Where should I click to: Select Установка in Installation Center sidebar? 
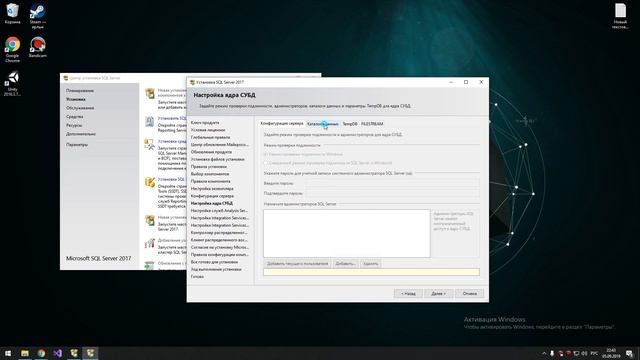point(76,99)
